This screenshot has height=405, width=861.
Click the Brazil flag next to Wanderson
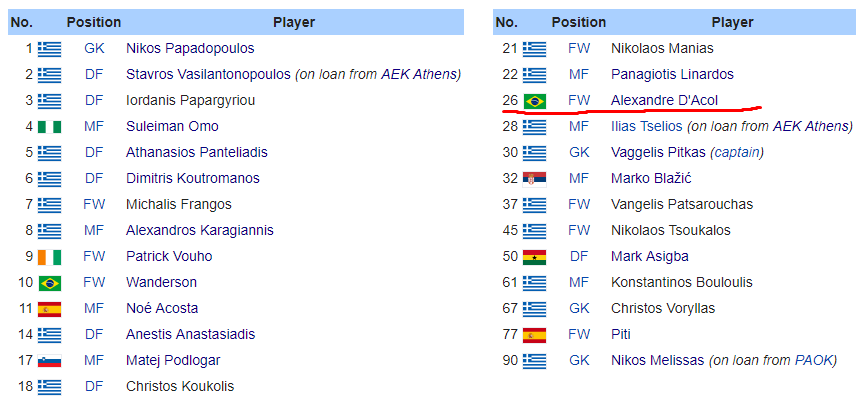click(49, 283)
